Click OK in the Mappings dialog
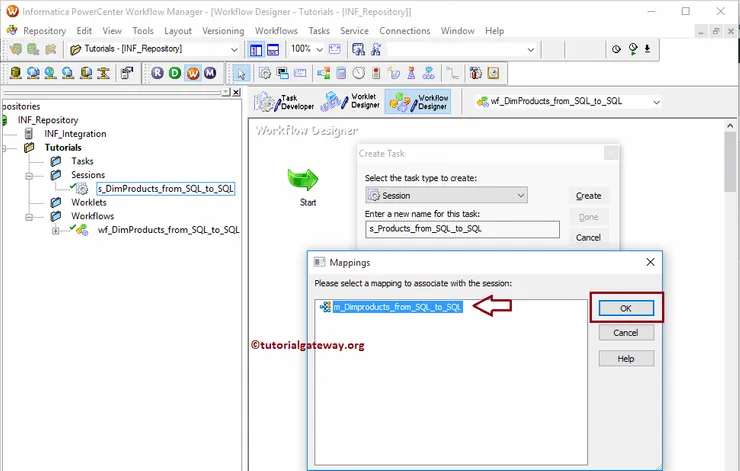 626,308
